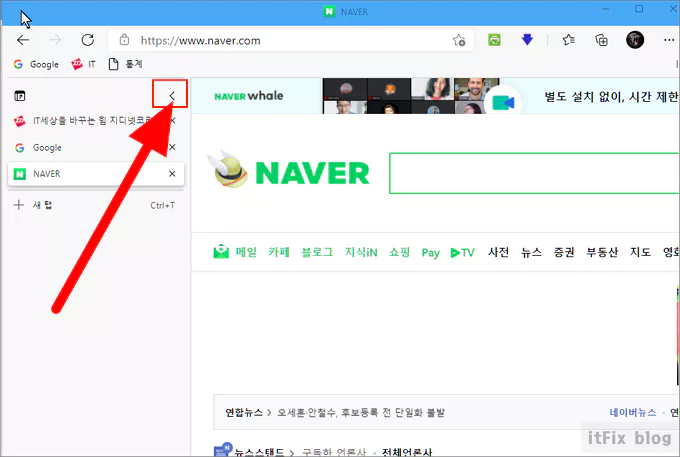Toggle the vertical tabs icon in the sidebar
The image size is (680, 457).
coord(20,96)
